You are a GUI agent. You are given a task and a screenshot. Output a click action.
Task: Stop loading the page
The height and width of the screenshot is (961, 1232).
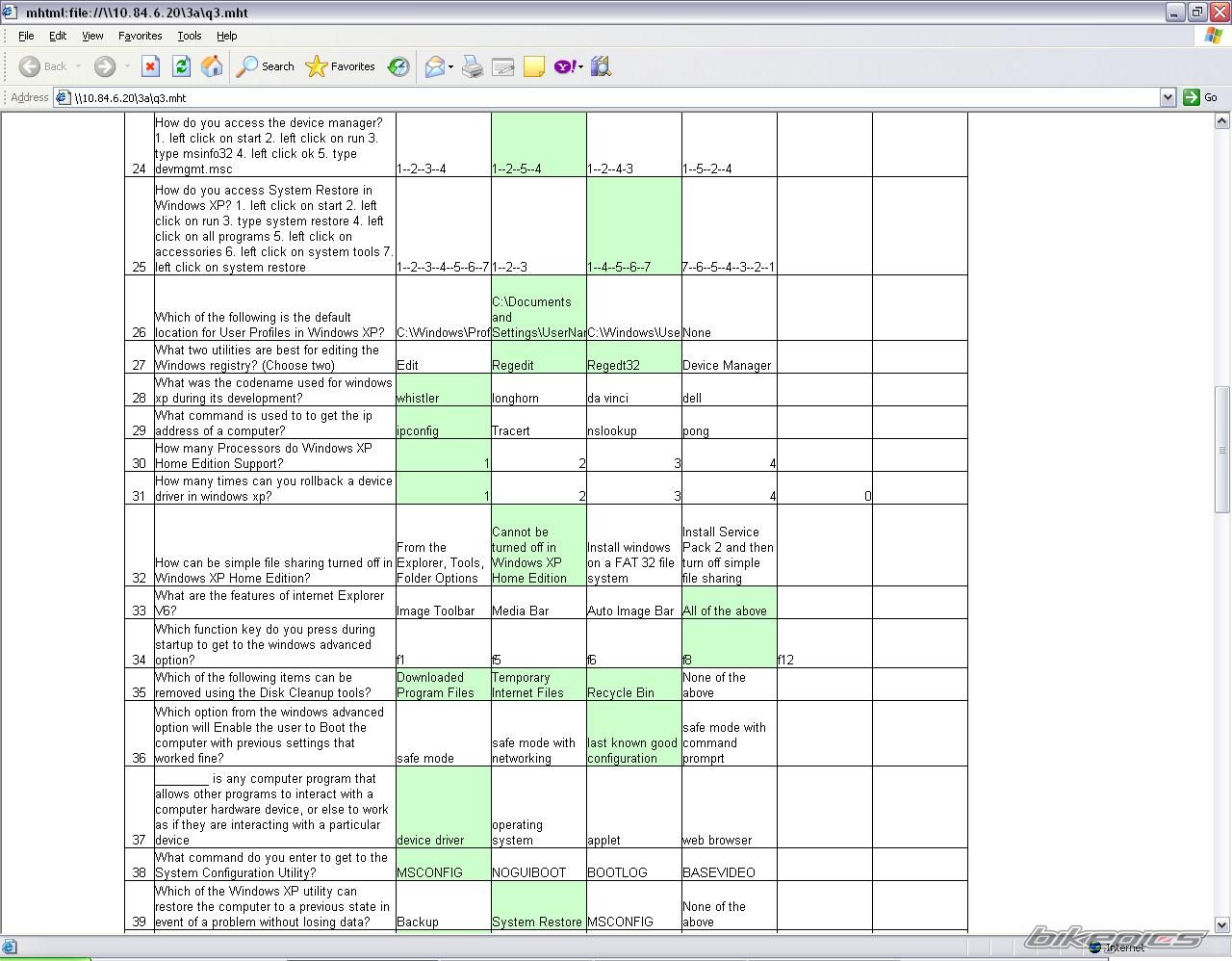(150, 66)
